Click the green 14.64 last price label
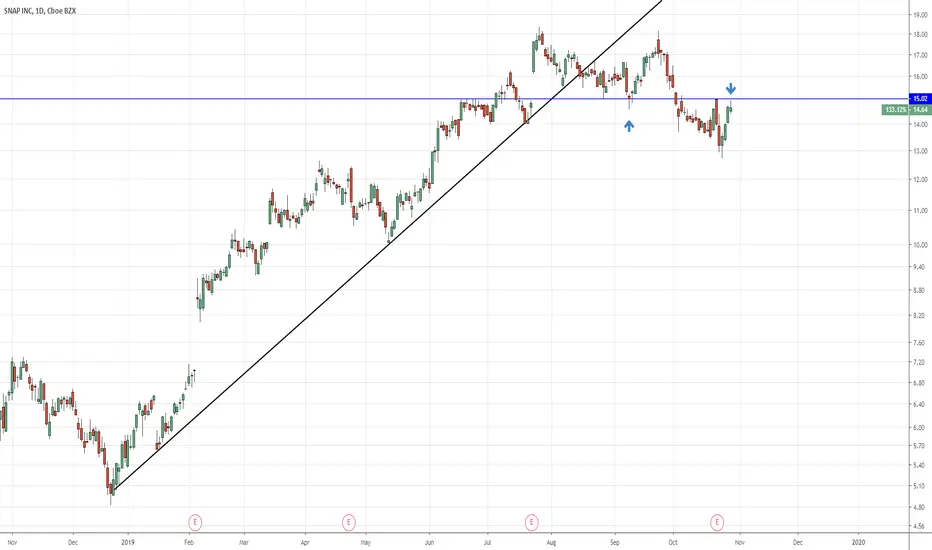The height and width of the screenshot is (550, 932). point(920,109)
